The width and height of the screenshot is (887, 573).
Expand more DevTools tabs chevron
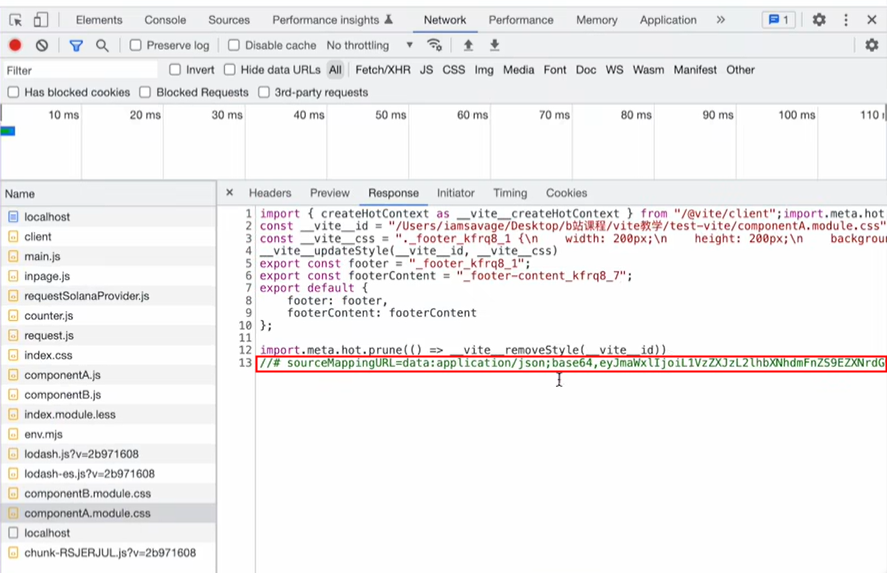(x=720, y=20)
